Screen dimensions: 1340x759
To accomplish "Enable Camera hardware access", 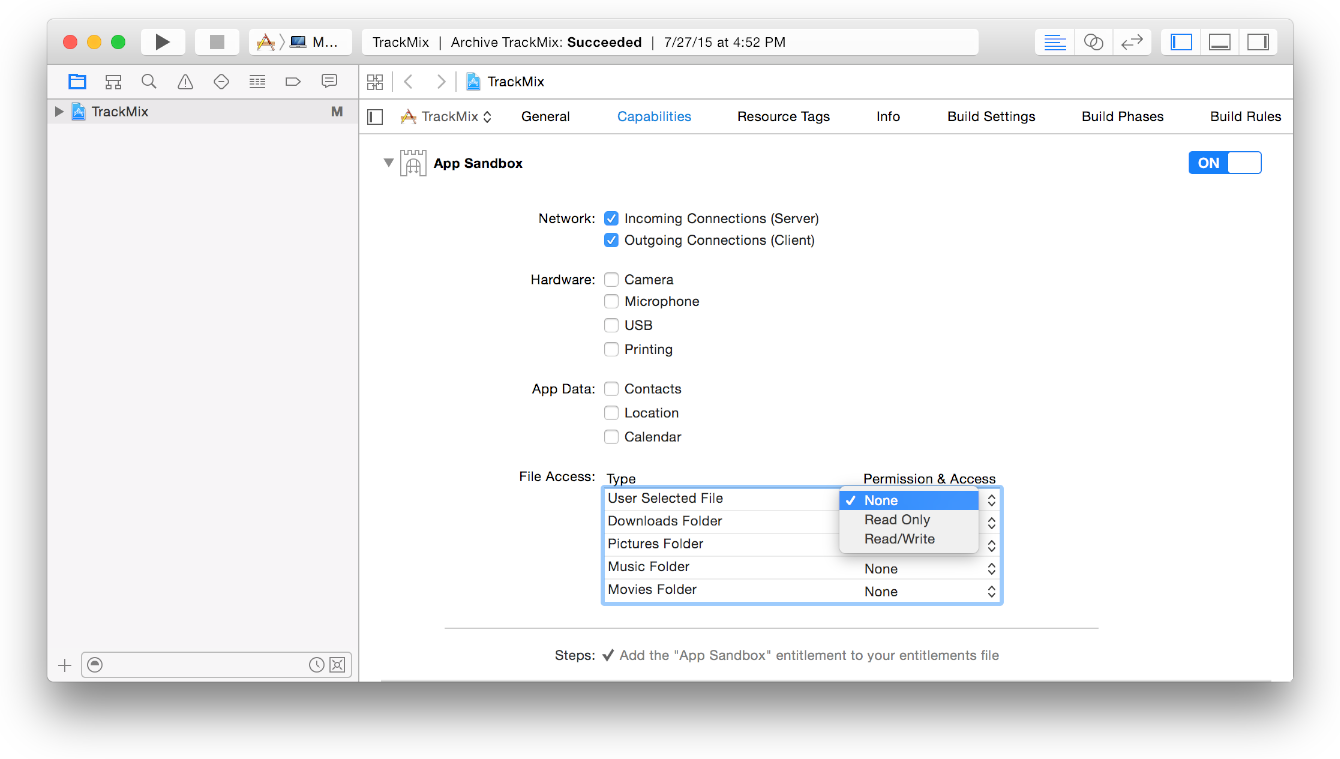I will [611, 279].
